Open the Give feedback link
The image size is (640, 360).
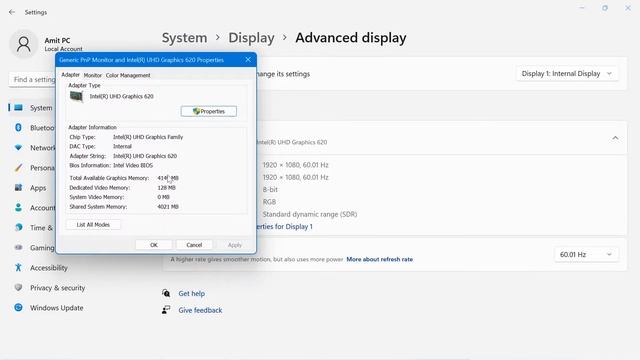[200, 310]
